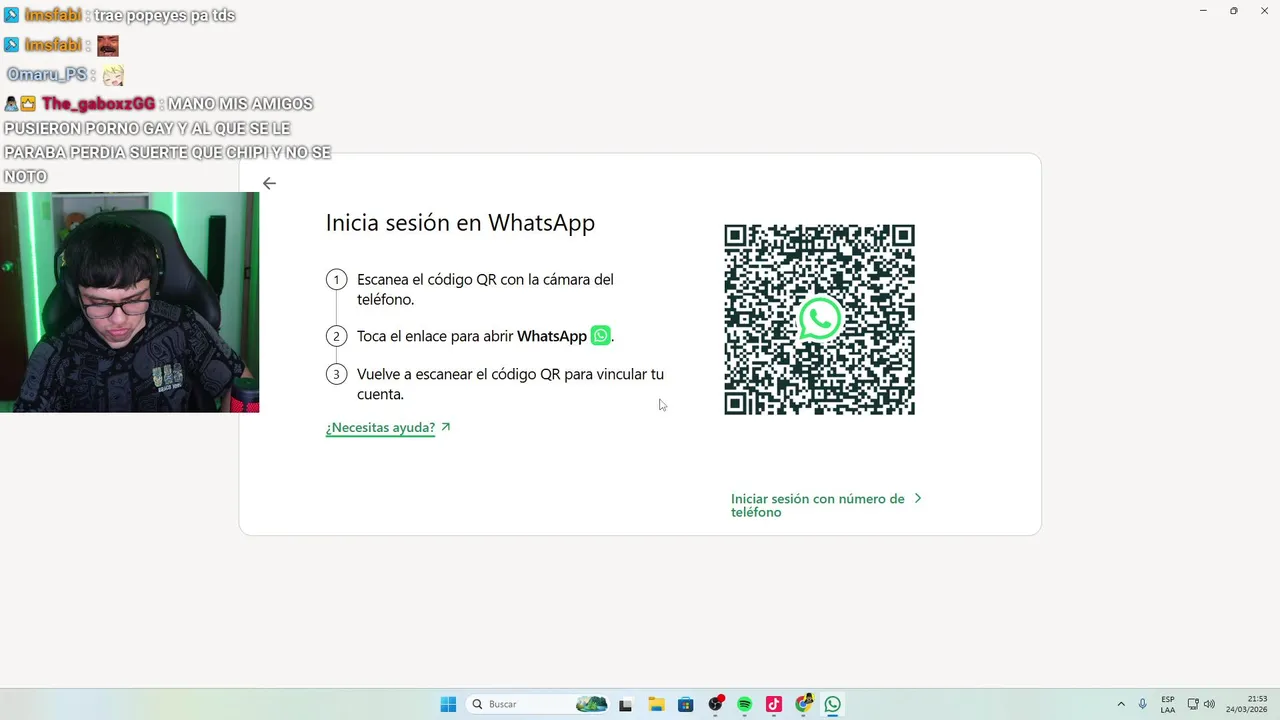
Task: Click chevron next to phone number login
Action: coord(918,498)
